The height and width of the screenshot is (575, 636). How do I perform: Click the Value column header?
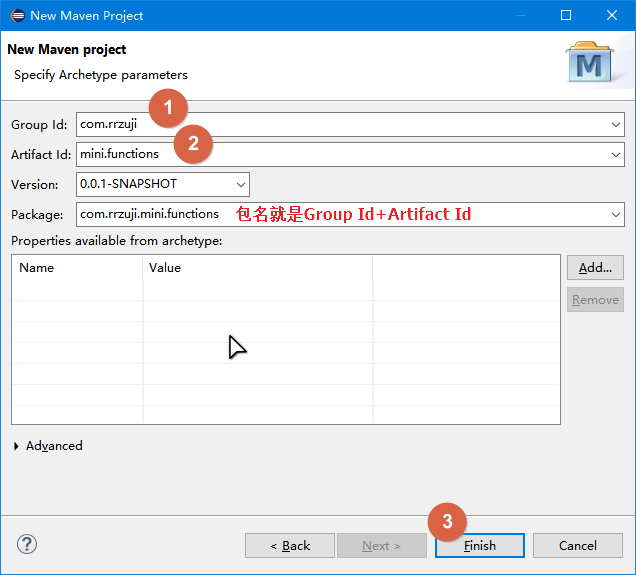pos(258,268)
